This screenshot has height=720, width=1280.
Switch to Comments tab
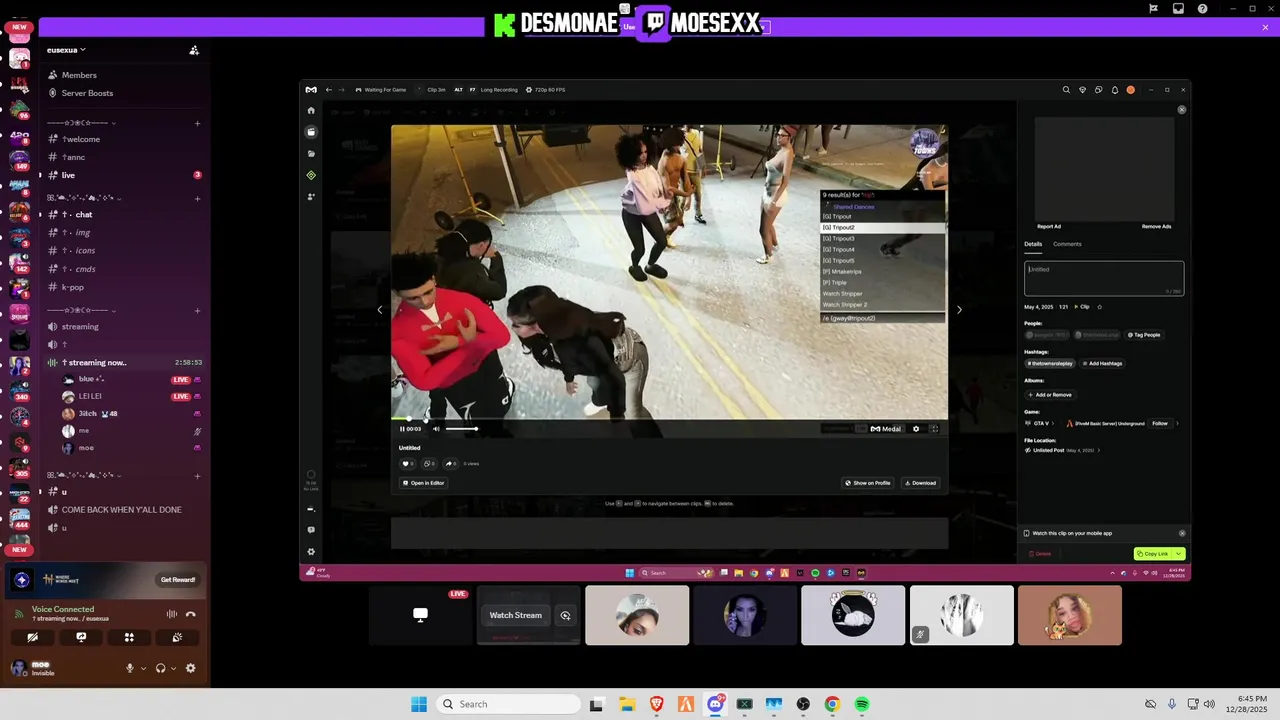[1067, 244]
